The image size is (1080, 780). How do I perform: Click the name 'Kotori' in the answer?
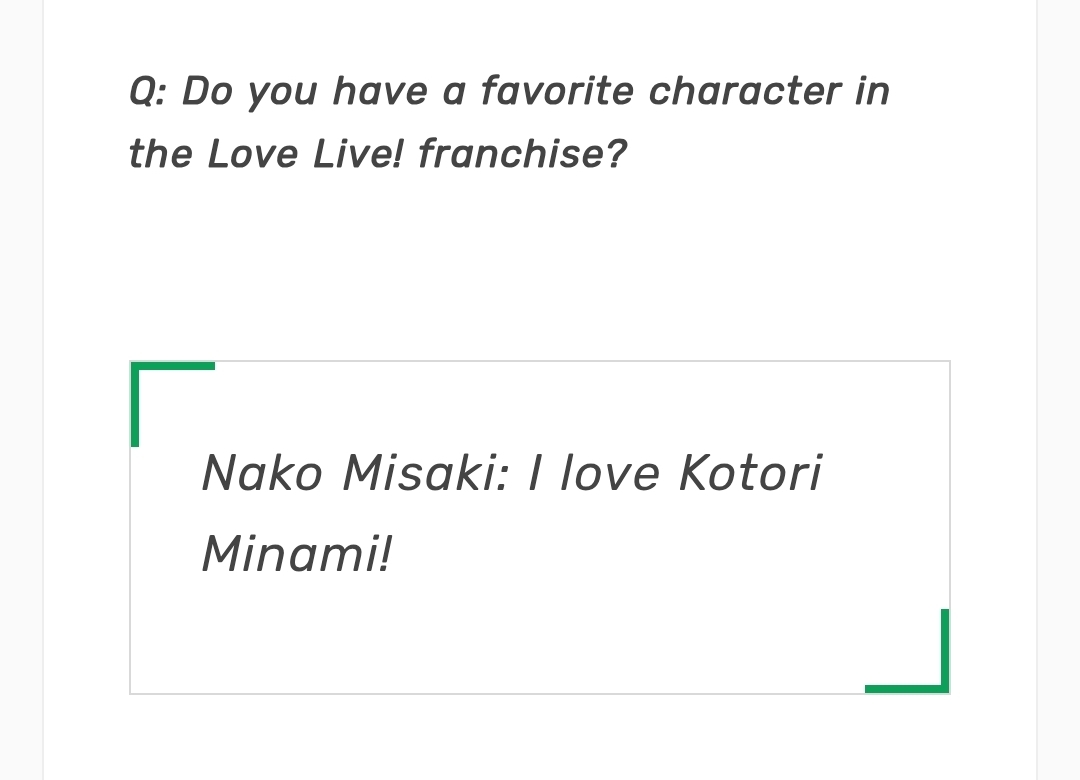(750, 473)
